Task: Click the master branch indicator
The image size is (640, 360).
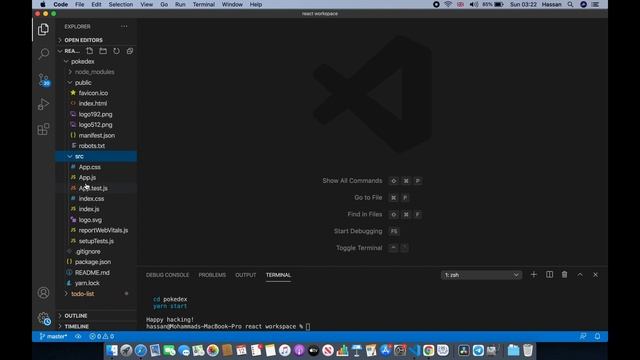Action: point(53,336)
